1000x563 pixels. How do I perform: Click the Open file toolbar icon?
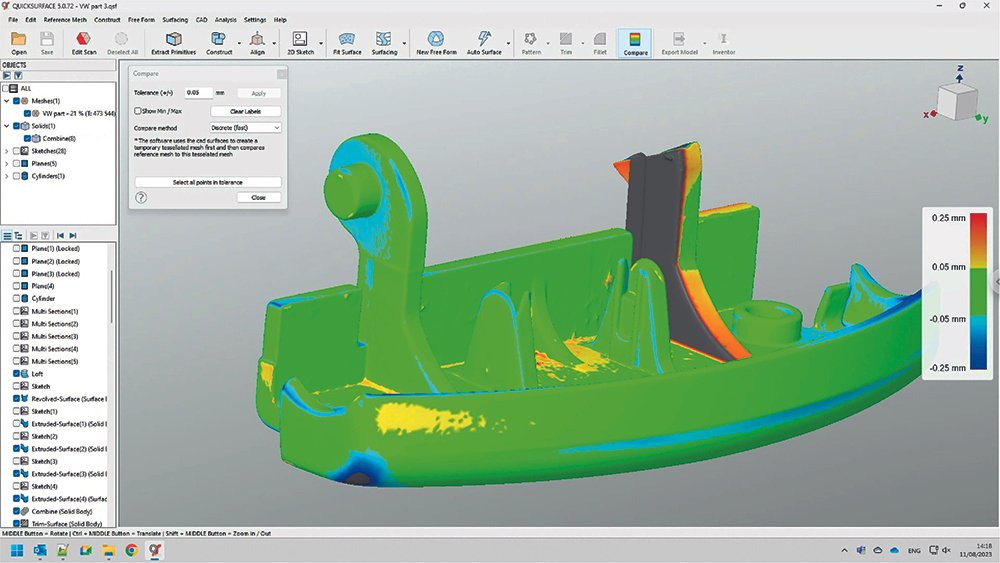(x=18, y=40)
